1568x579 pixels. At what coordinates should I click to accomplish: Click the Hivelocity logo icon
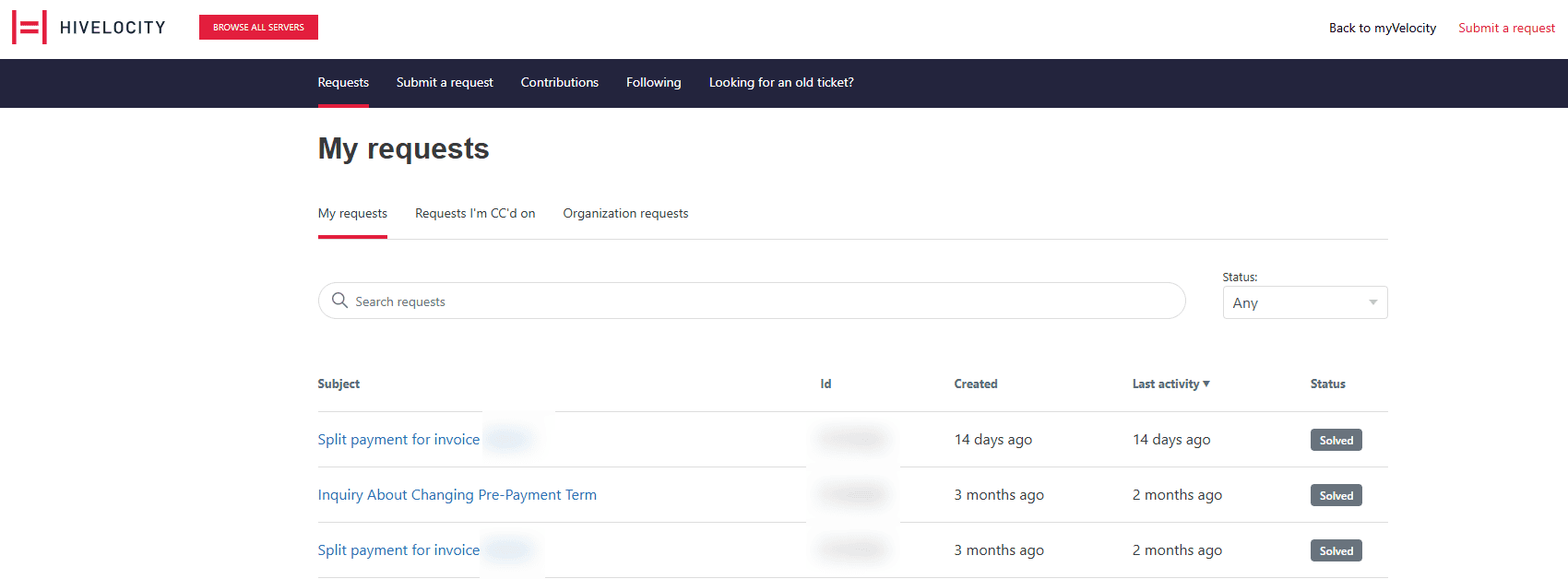[x=30, y=28]
